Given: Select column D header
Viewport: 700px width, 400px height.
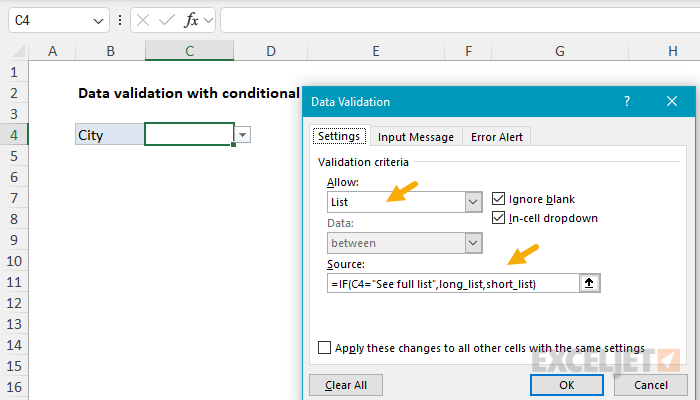Looking at the screenshot, I should click(x=271, y=51).
